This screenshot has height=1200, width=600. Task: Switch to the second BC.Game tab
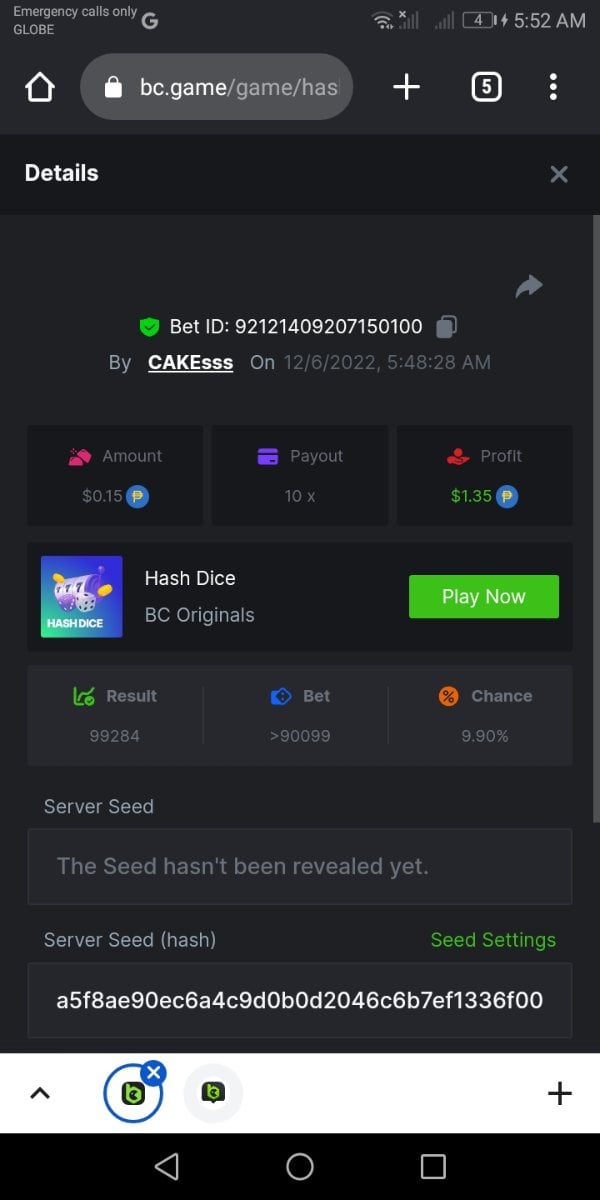pyautogui.click(x=213, y=1093)
